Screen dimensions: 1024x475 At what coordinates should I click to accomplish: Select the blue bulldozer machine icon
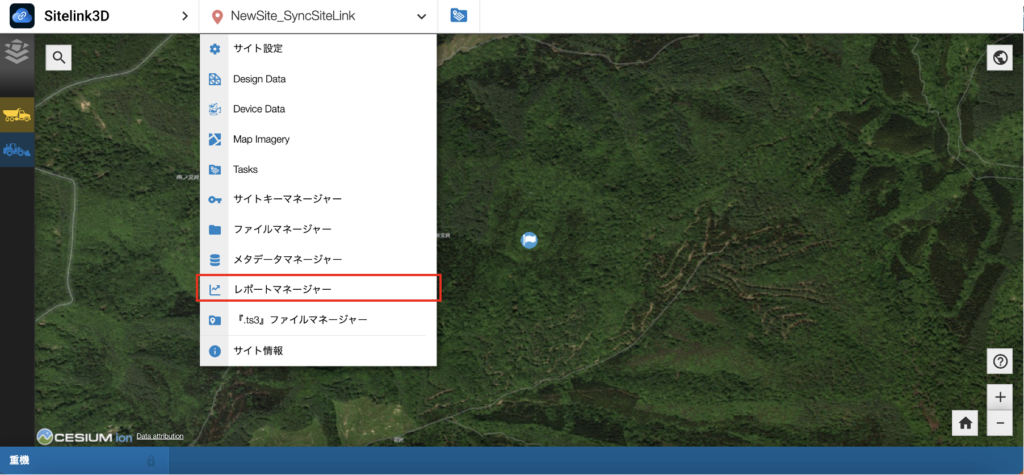[17, 150]
